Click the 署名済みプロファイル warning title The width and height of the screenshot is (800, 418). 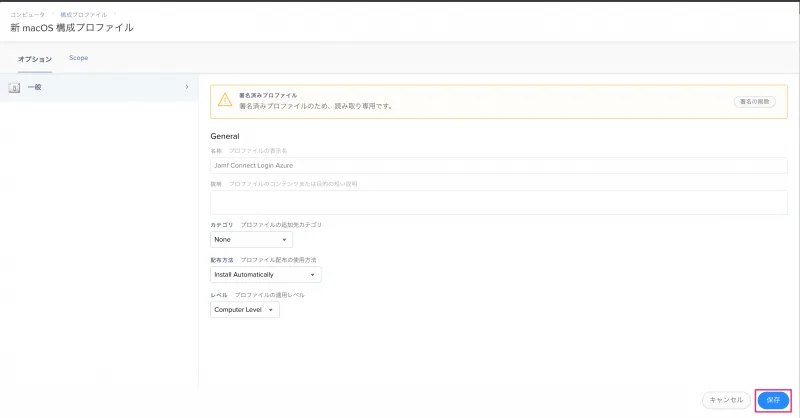click(x=268, y=95)
